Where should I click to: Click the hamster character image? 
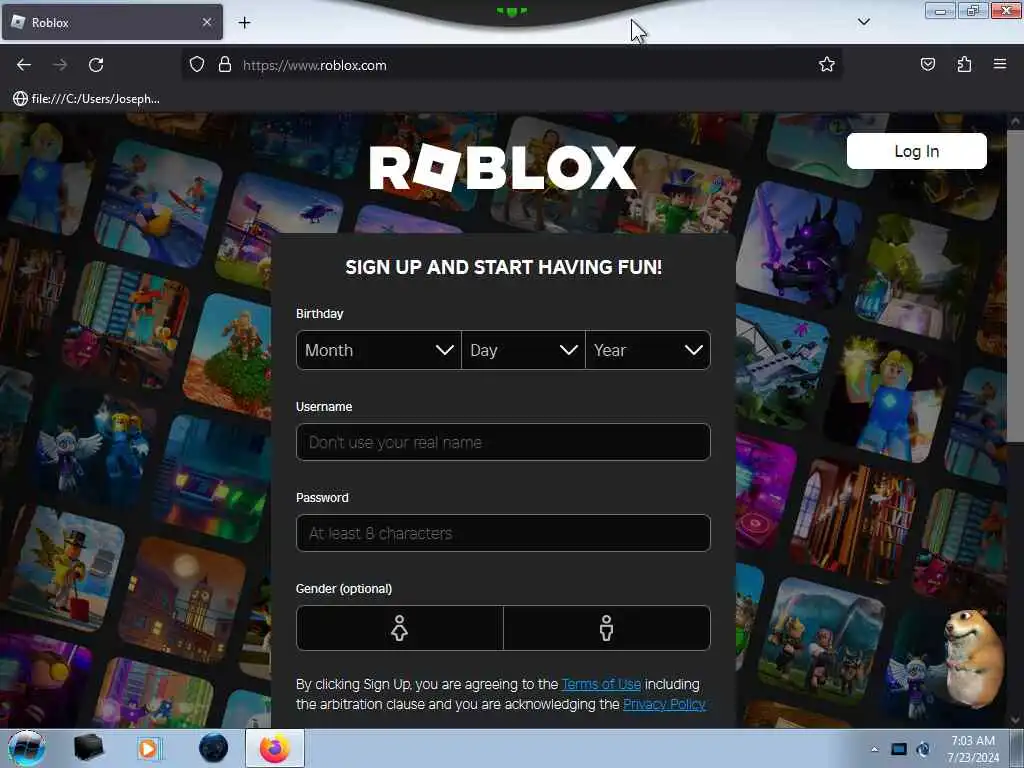pyautogui.click(x=974, y=658)
